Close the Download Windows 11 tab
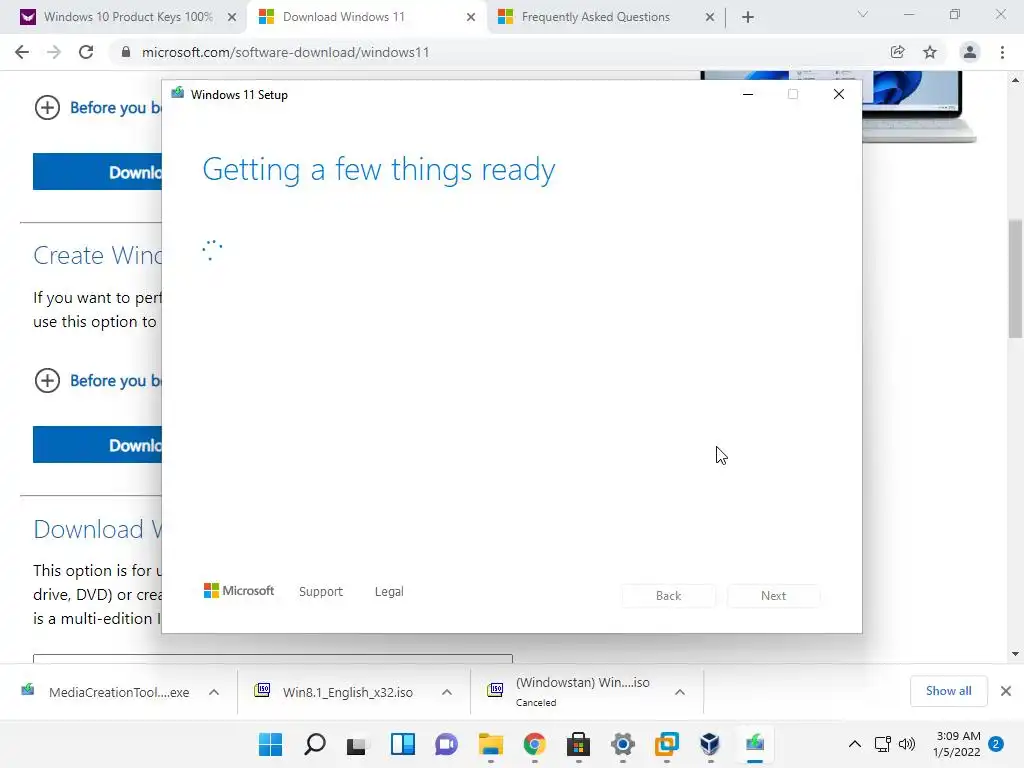Screen dimensions: 1024x768 tap(471, 17)
